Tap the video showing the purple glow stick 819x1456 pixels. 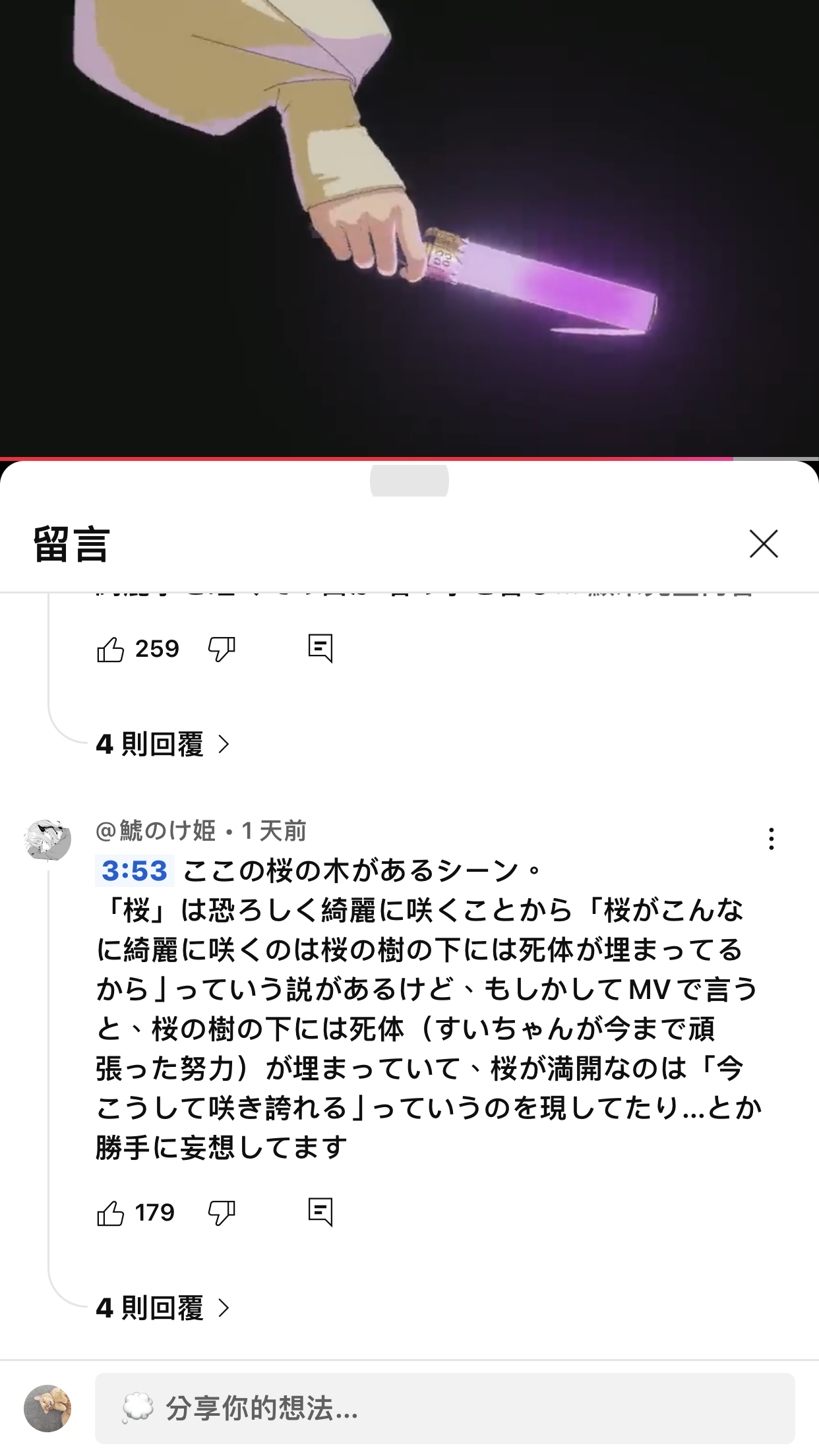(409, 228)
